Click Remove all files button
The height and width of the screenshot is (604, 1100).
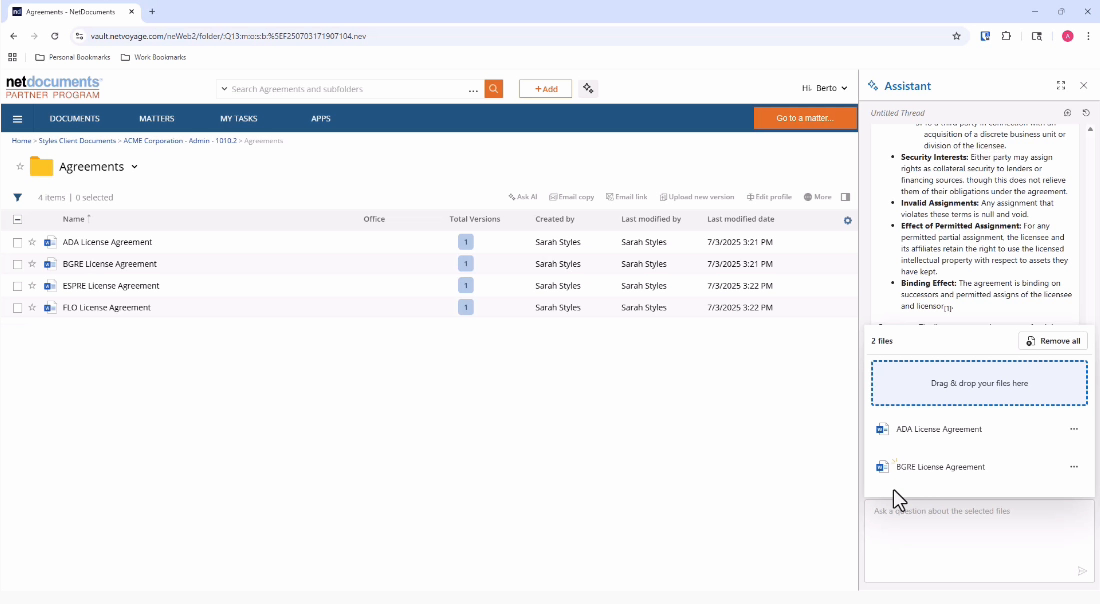[x=1052, y=341]
